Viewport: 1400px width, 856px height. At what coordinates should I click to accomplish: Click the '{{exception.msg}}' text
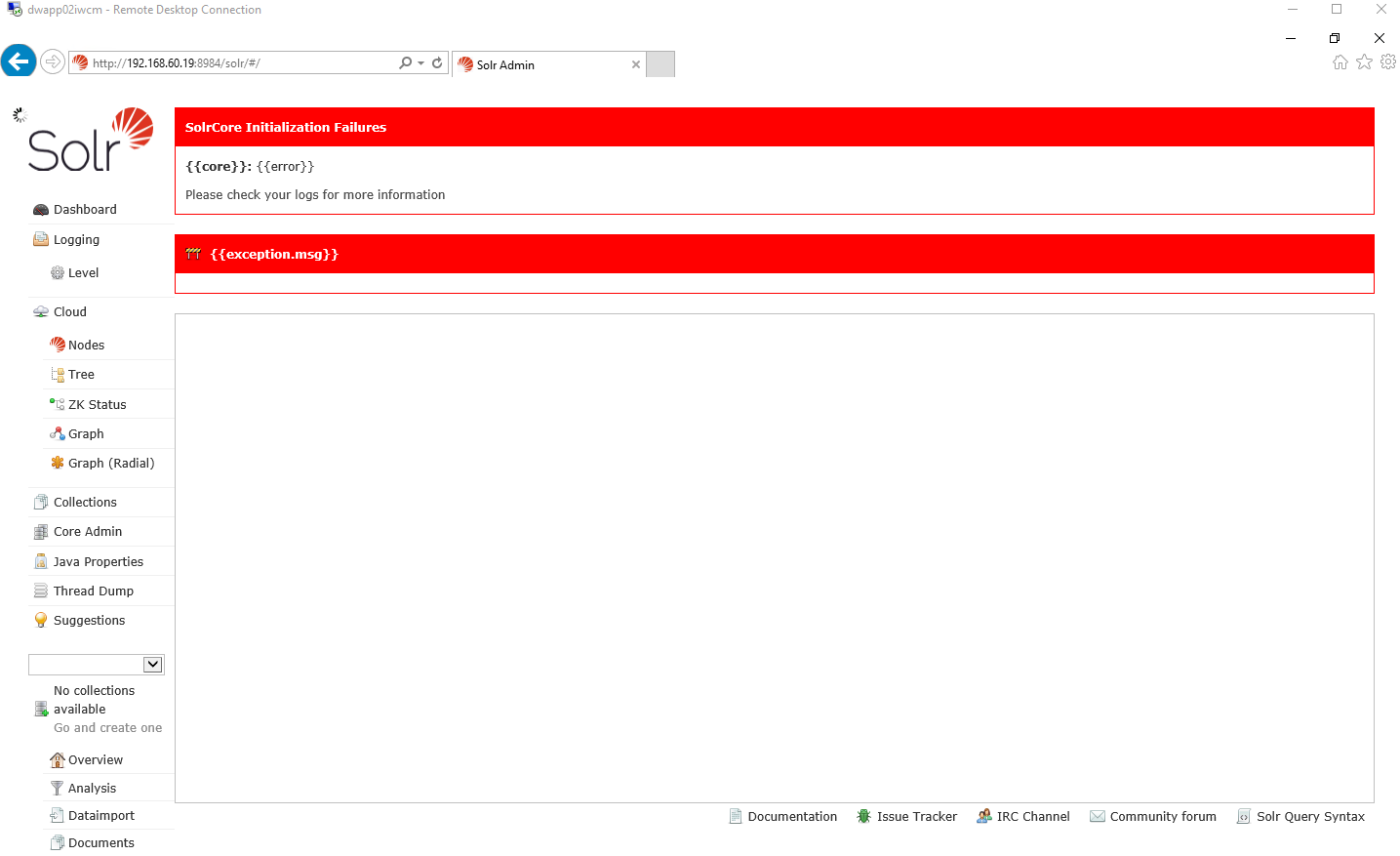[274, 254]
